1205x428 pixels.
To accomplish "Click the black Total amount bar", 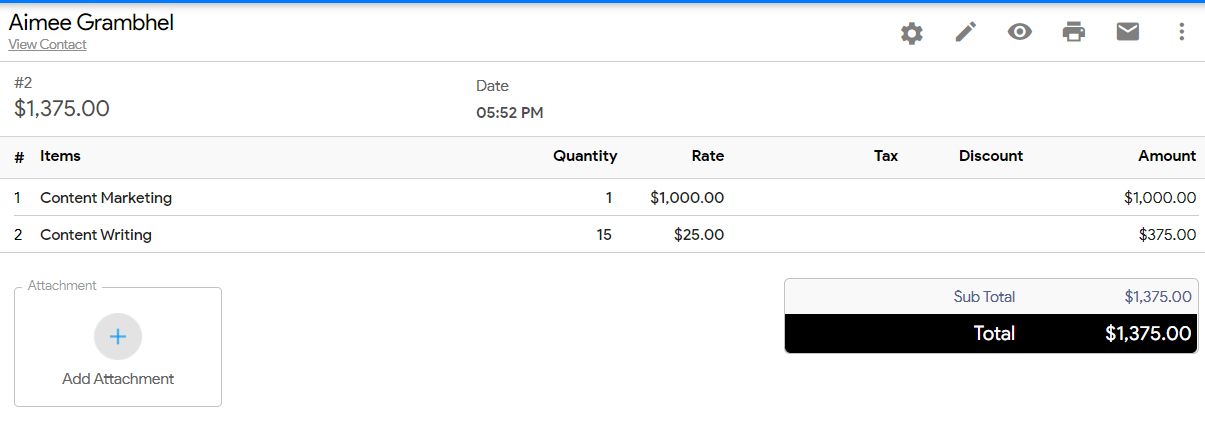I will coord(991,333).
